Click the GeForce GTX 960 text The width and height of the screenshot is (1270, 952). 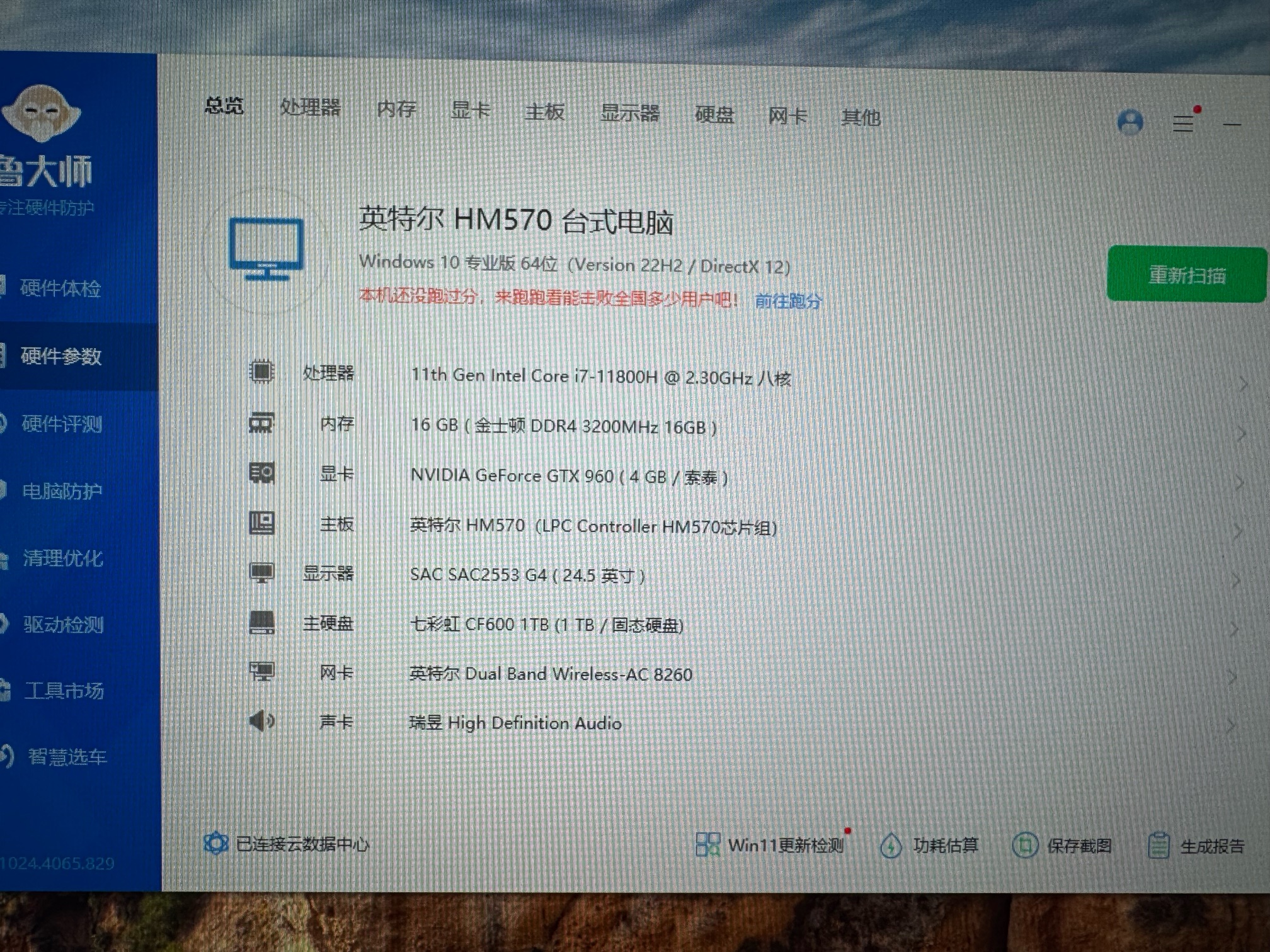[569, 477]
